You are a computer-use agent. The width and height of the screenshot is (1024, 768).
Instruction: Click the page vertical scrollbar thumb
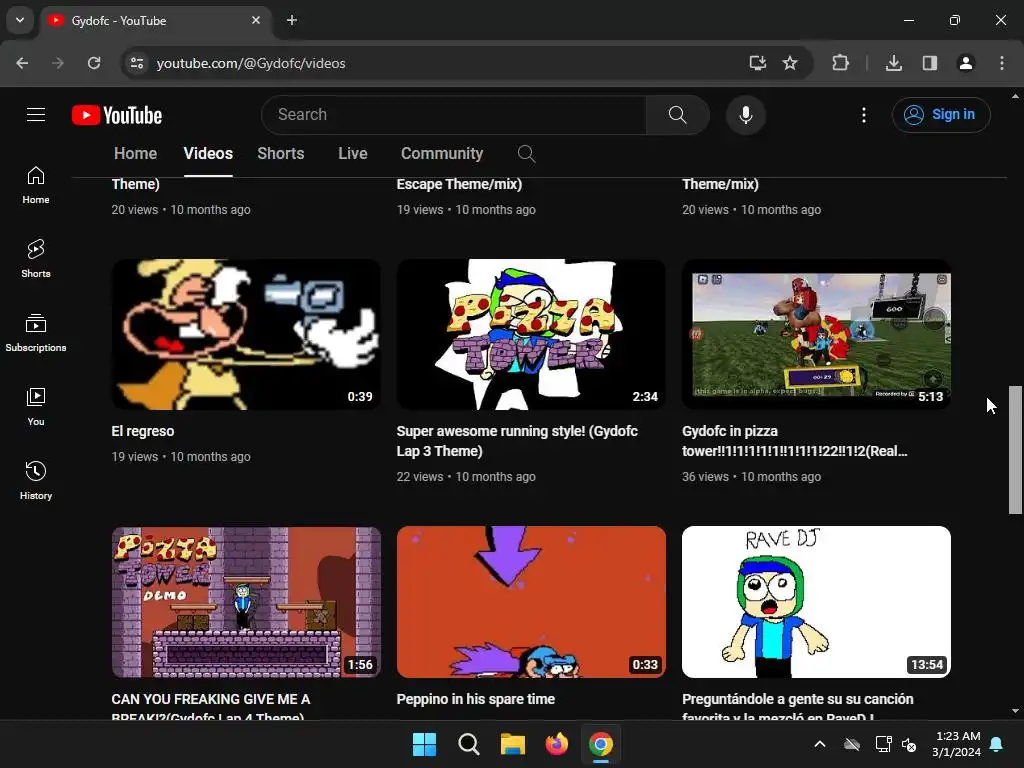1016,450
